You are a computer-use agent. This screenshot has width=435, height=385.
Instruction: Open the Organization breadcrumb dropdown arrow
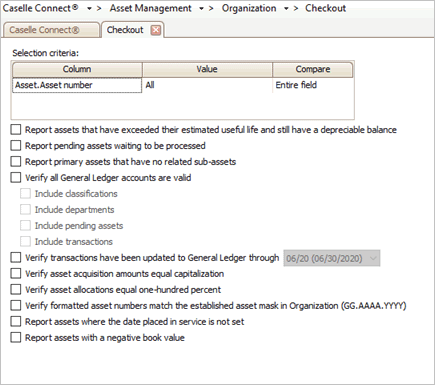(286, 9)
